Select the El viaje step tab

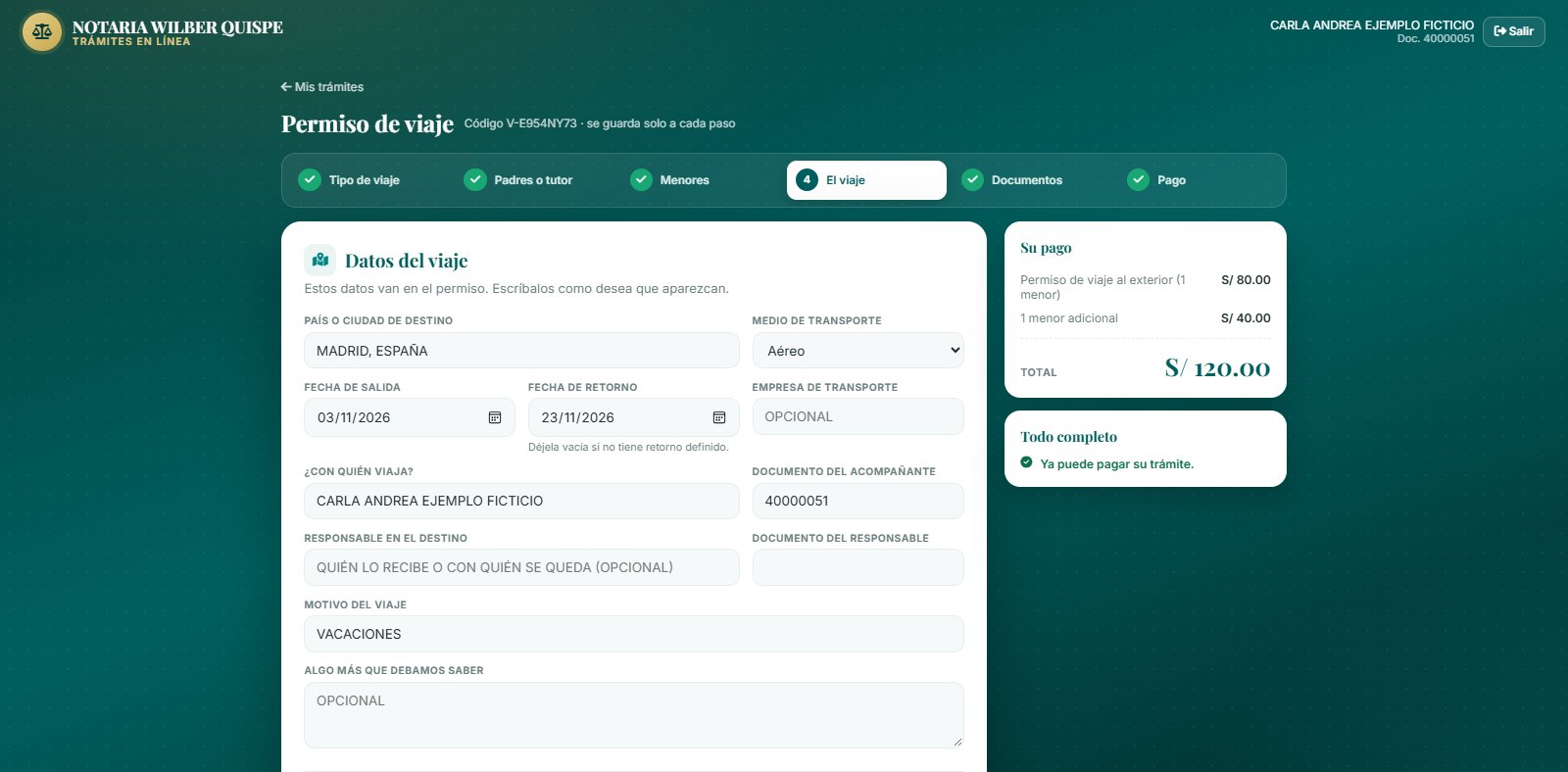click(x=866, y=180)
